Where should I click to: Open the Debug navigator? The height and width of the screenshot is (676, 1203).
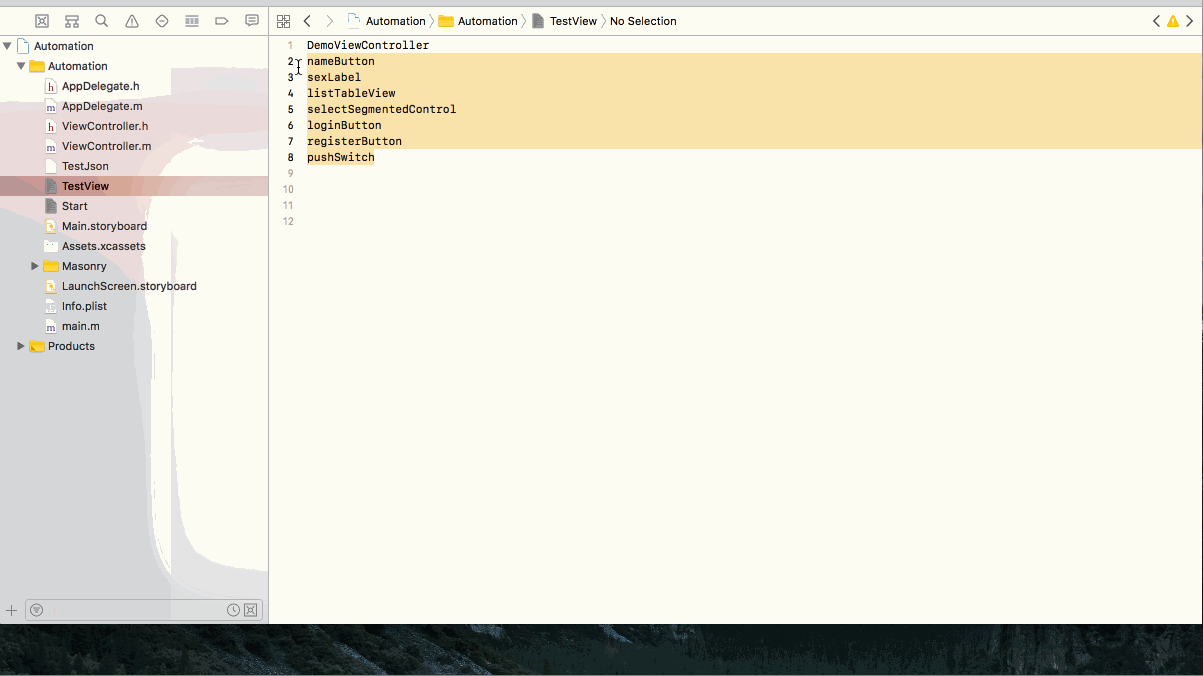point(192,21)
